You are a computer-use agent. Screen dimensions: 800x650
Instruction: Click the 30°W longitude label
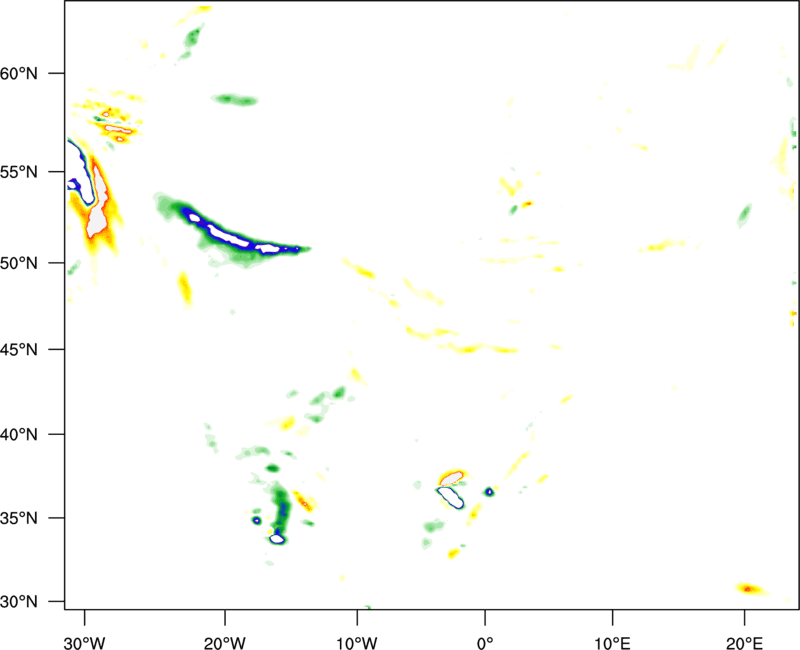click(84, 643)
